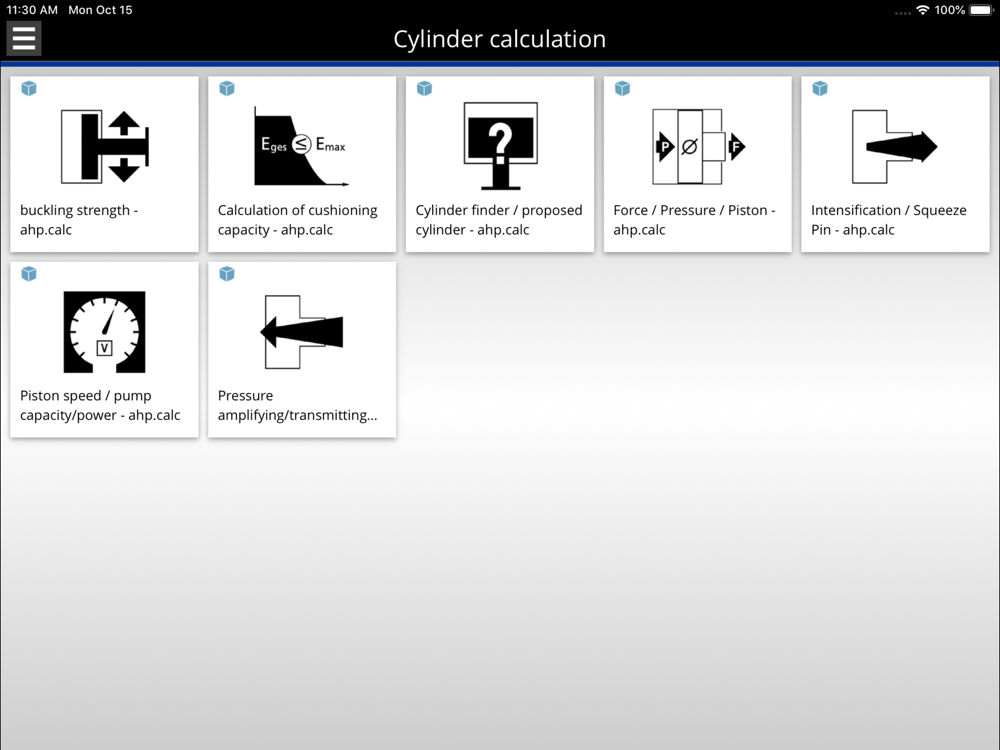Tap the 100% battery percentage text
Image resolution: width=1000 pixels, height=750 pixels.
pos(950,10)
